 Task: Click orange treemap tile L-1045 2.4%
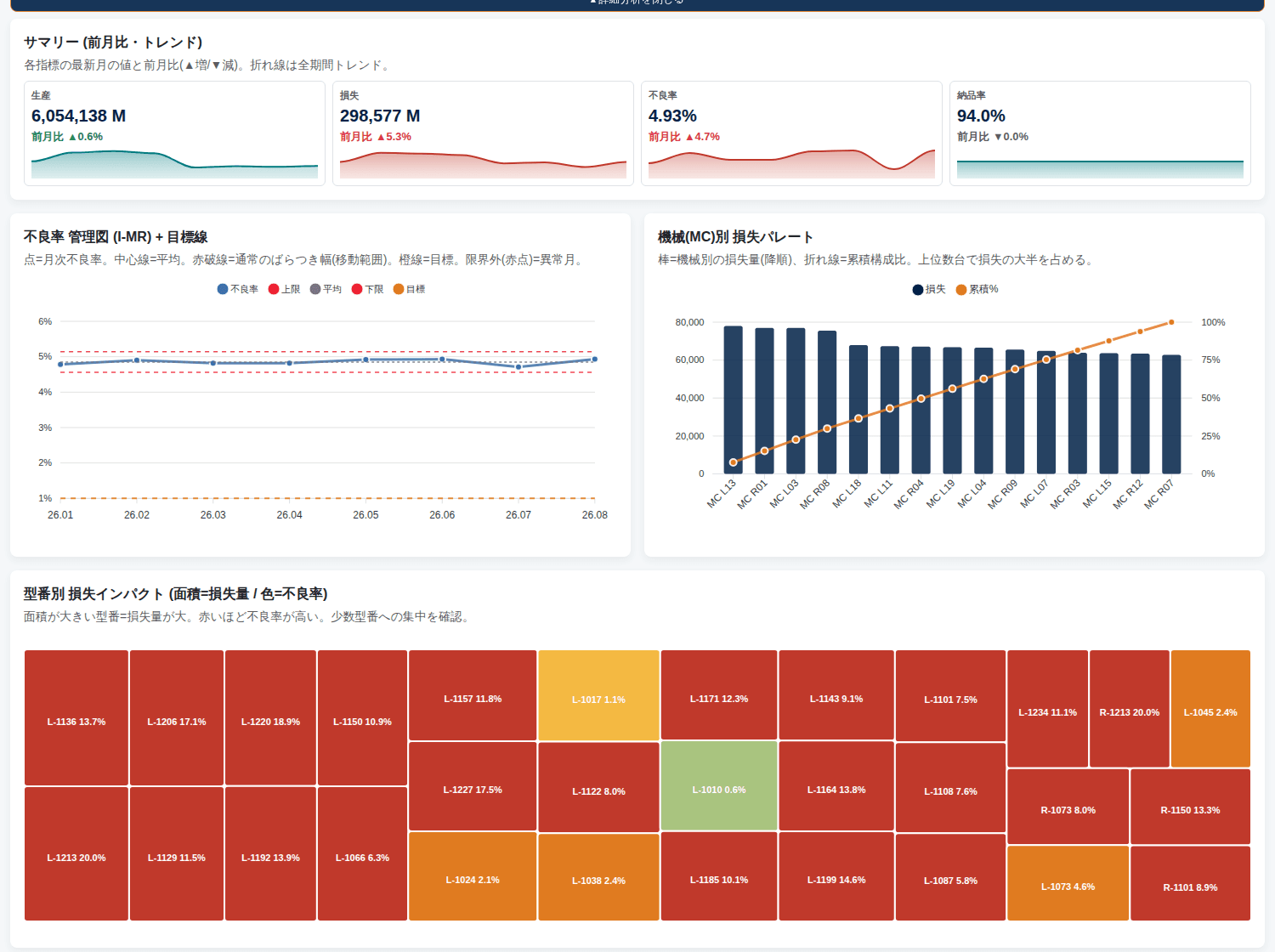coord(1210,709)
